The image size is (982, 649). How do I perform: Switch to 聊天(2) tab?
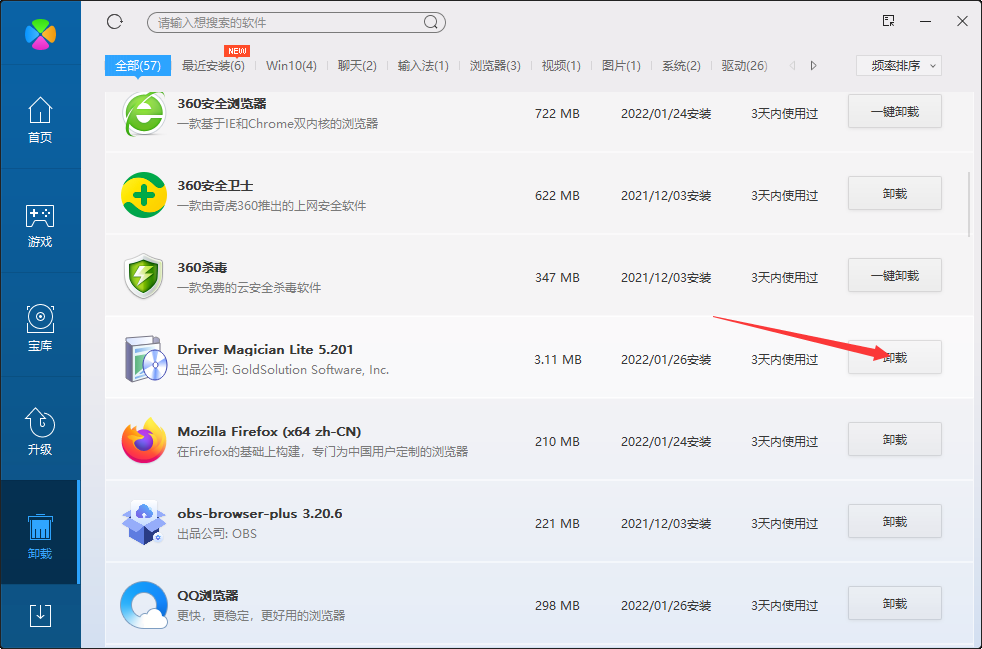357,66
